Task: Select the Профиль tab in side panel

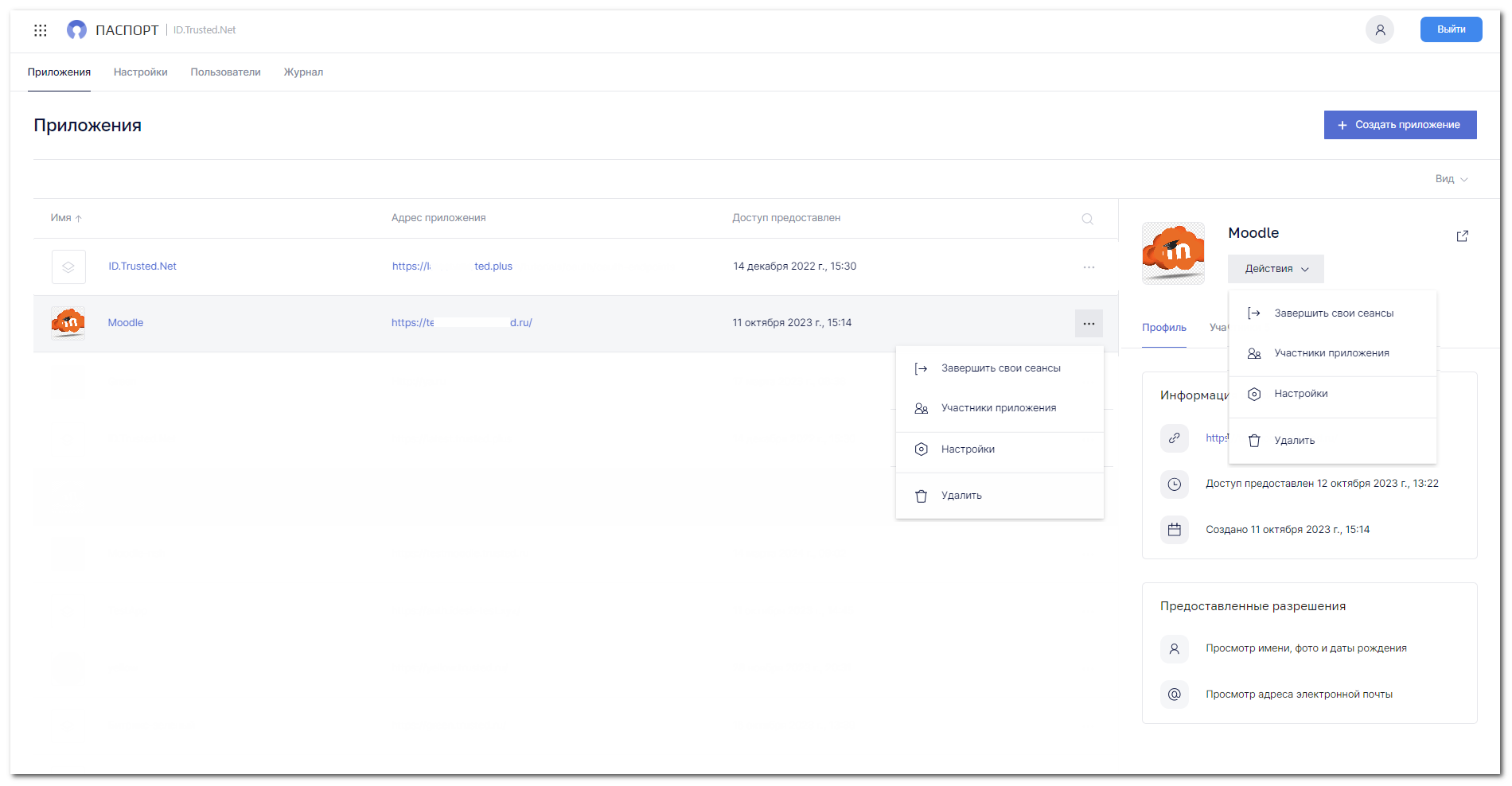Action: [1163, 328]
